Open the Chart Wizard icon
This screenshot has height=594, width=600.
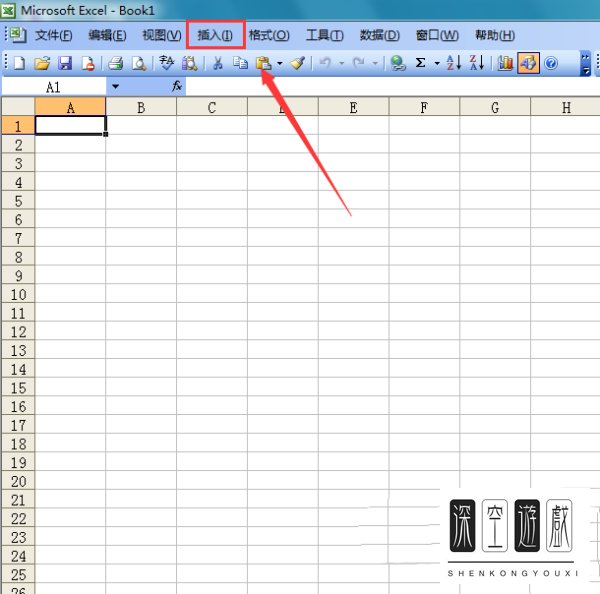(x=505, y=63)
